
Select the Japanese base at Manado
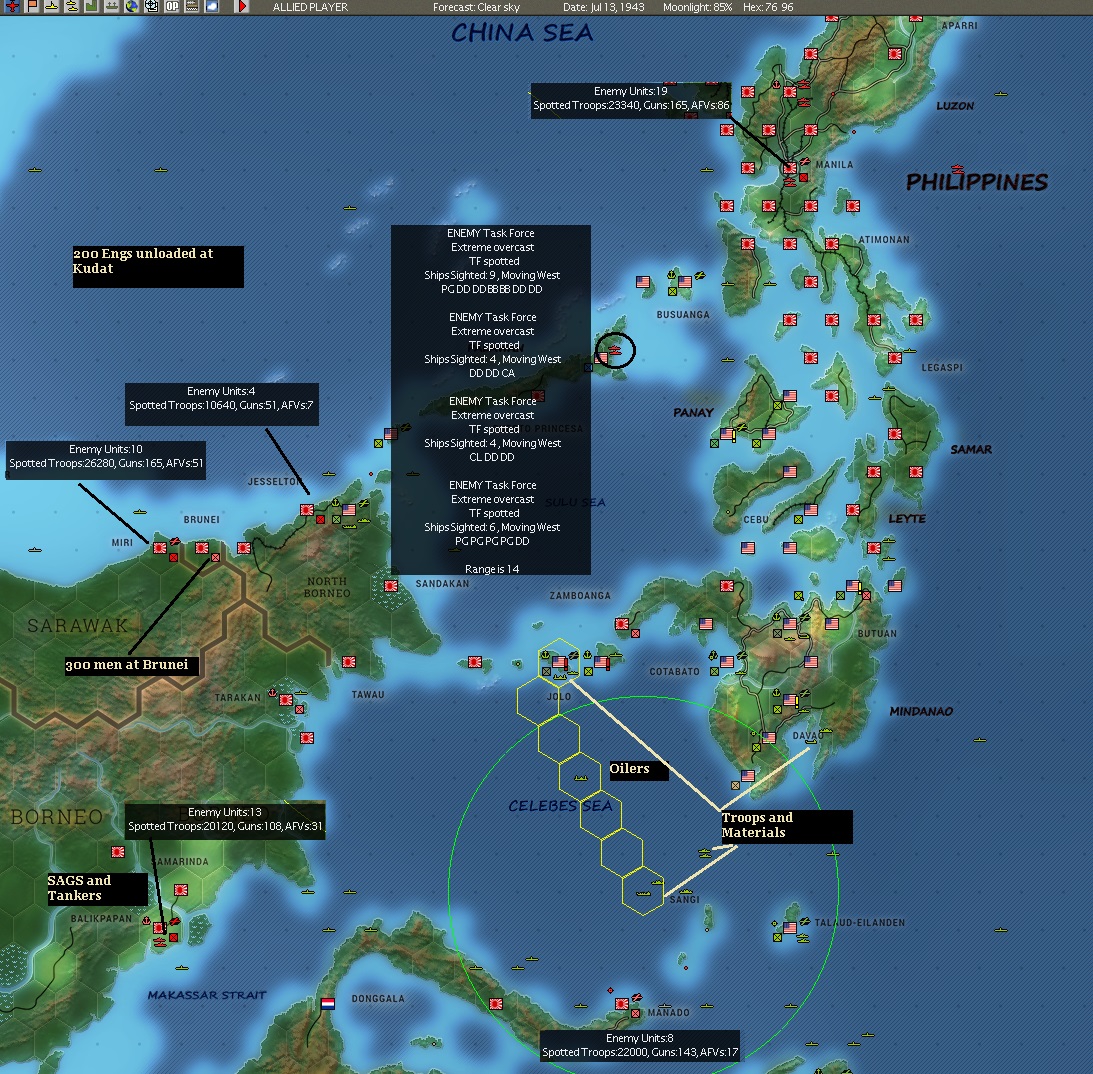(622, 1004)
